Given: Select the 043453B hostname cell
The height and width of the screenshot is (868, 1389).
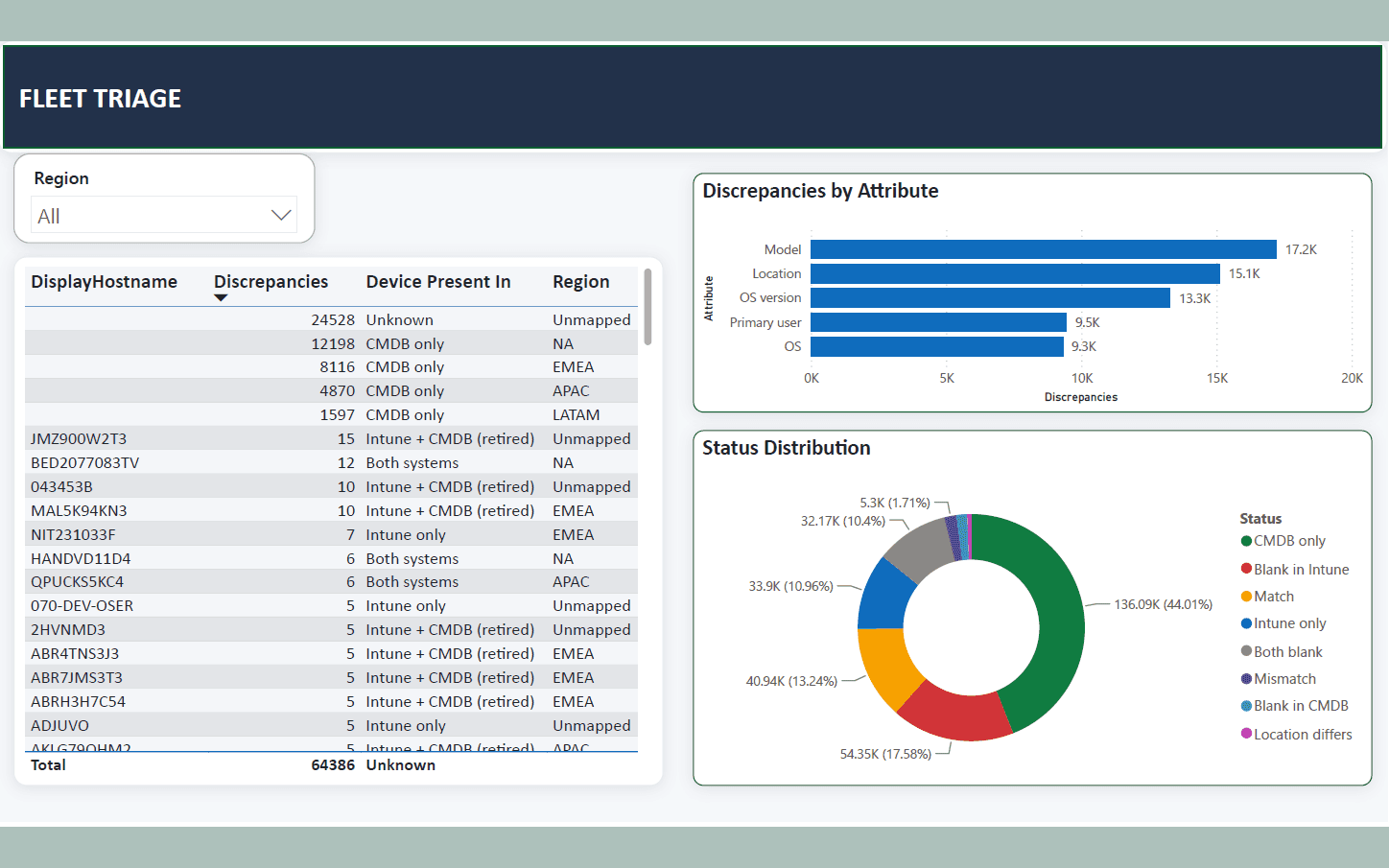Looking at the screenshot, I should [61, 487].
